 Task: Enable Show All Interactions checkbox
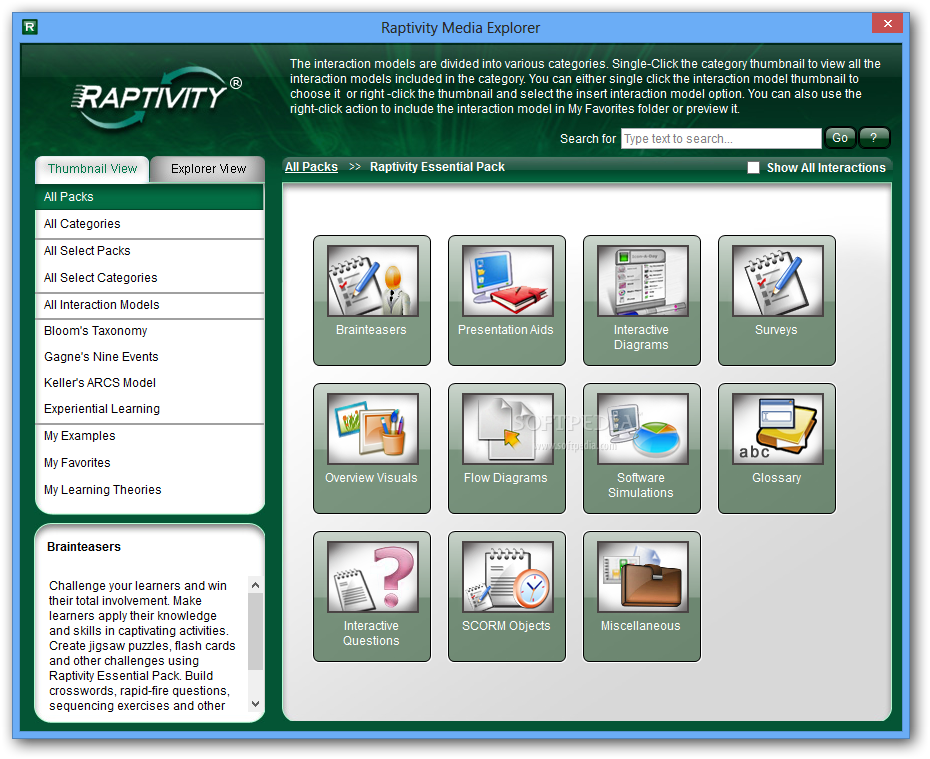(753, 168)
